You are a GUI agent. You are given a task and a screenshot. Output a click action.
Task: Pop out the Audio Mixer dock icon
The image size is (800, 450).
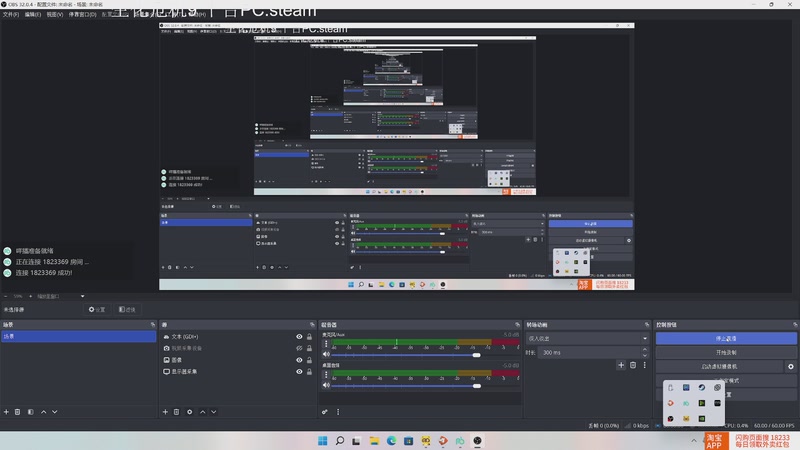pyautogui.click(x=517, y=324)
